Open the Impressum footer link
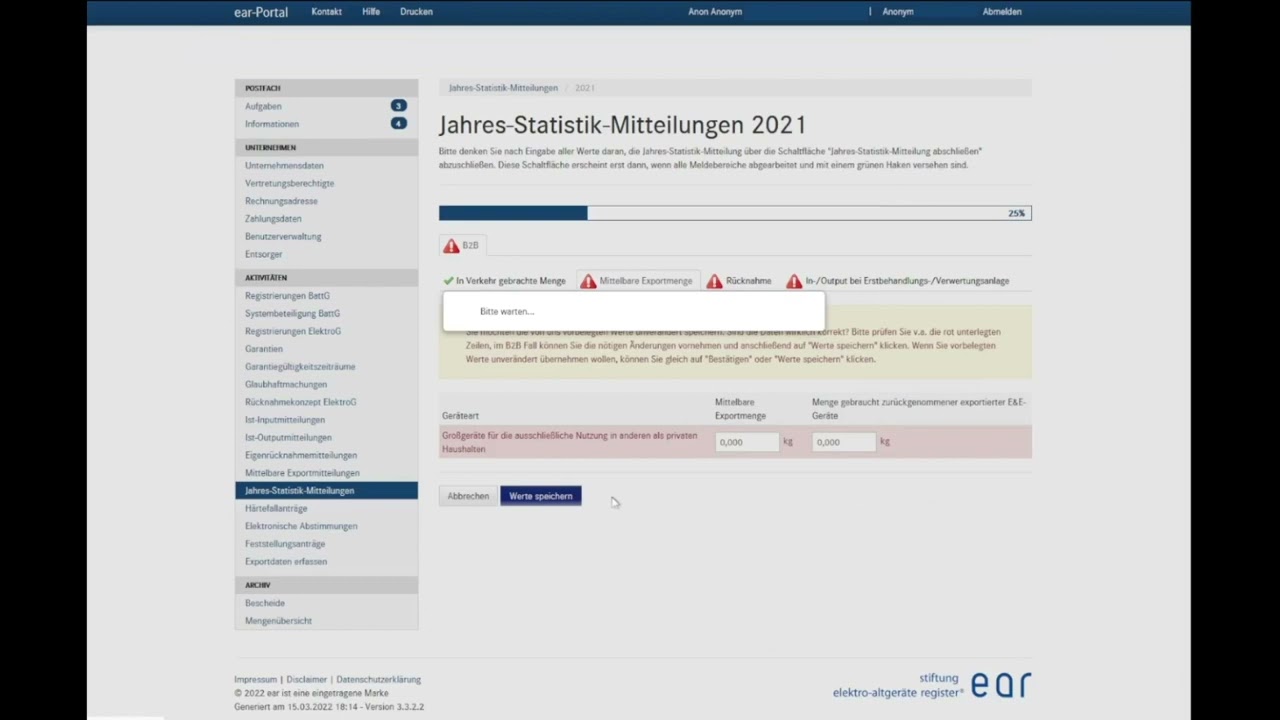 (255, 680)
